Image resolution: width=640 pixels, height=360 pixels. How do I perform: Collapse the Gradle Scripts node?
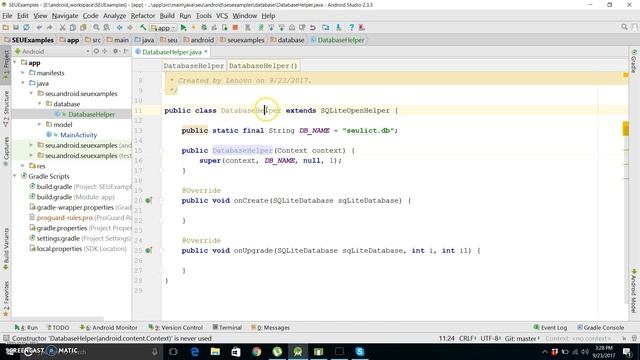(x=15, y=176)
